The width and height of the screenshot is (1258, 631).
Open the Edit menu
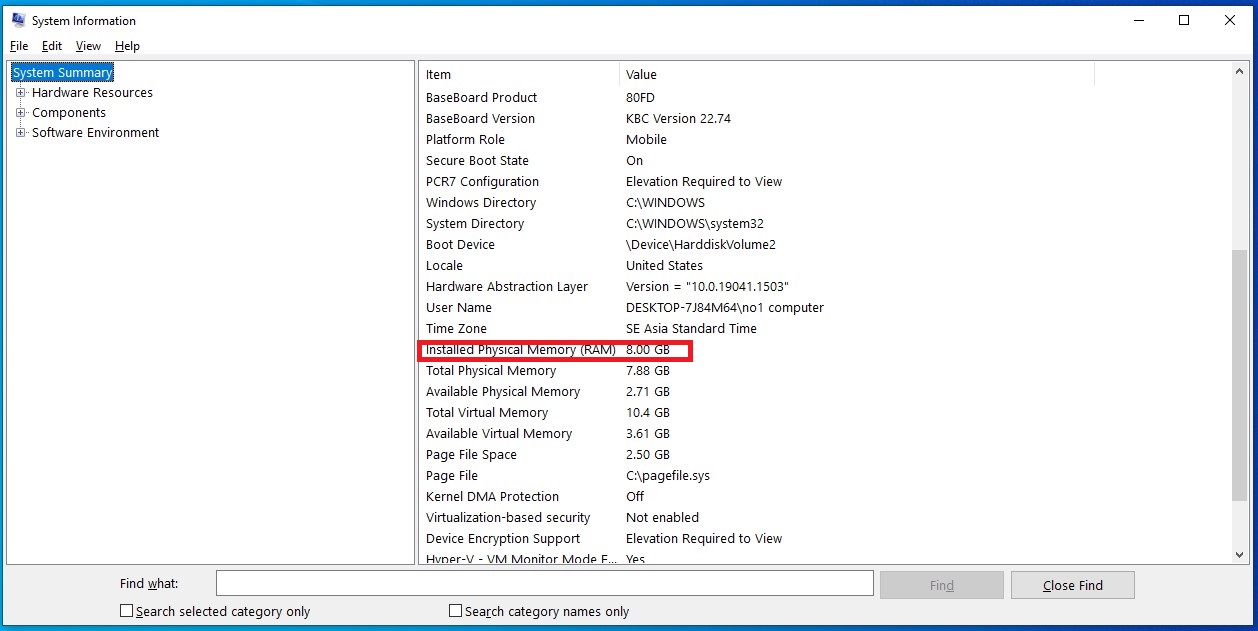(x=52, y=46)
